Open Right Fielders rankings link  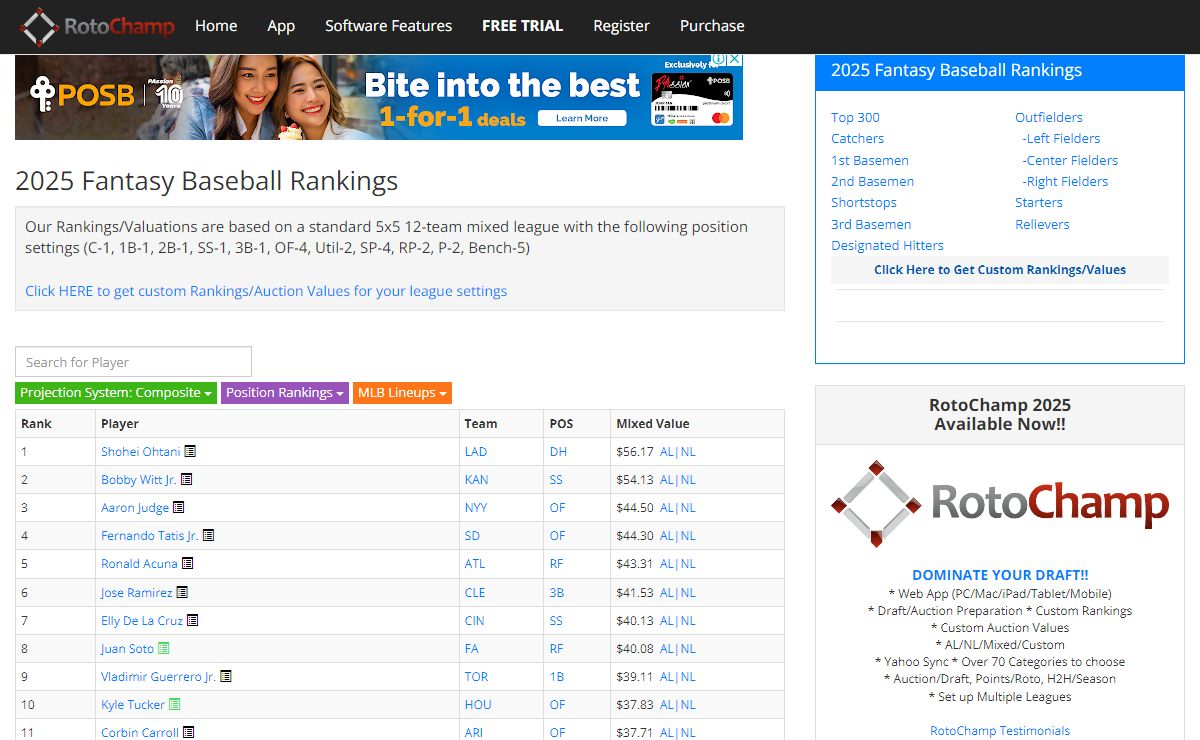click(1065, 182)
